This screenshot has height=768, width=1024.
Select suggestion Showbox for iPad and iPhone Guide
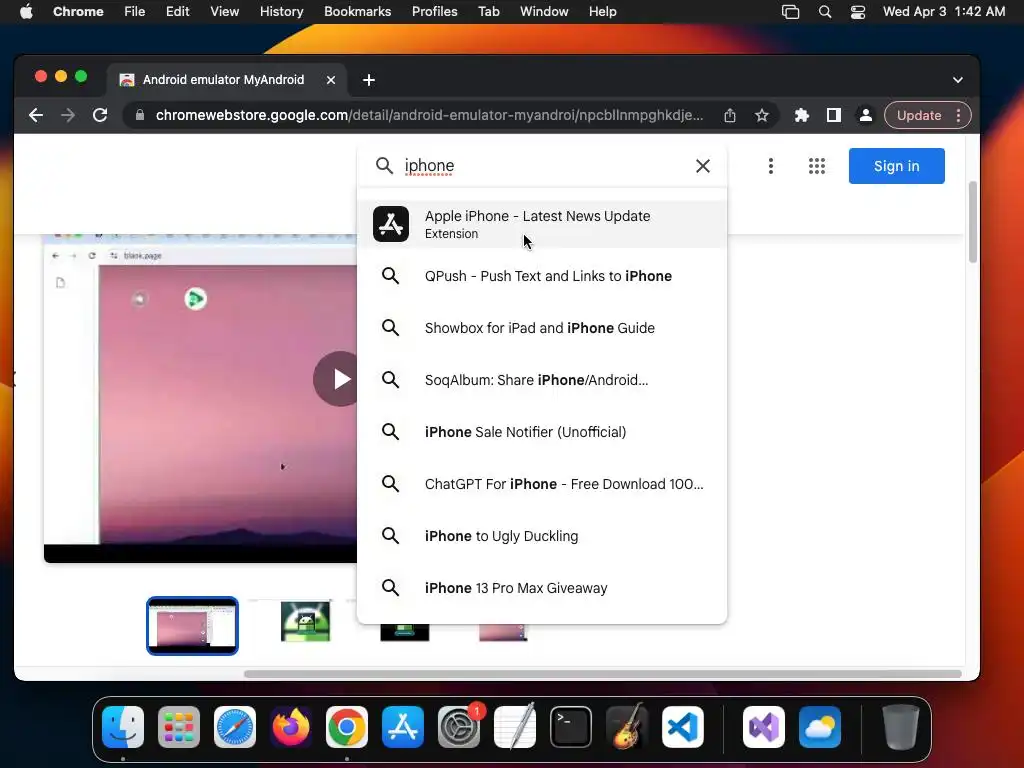542,328
